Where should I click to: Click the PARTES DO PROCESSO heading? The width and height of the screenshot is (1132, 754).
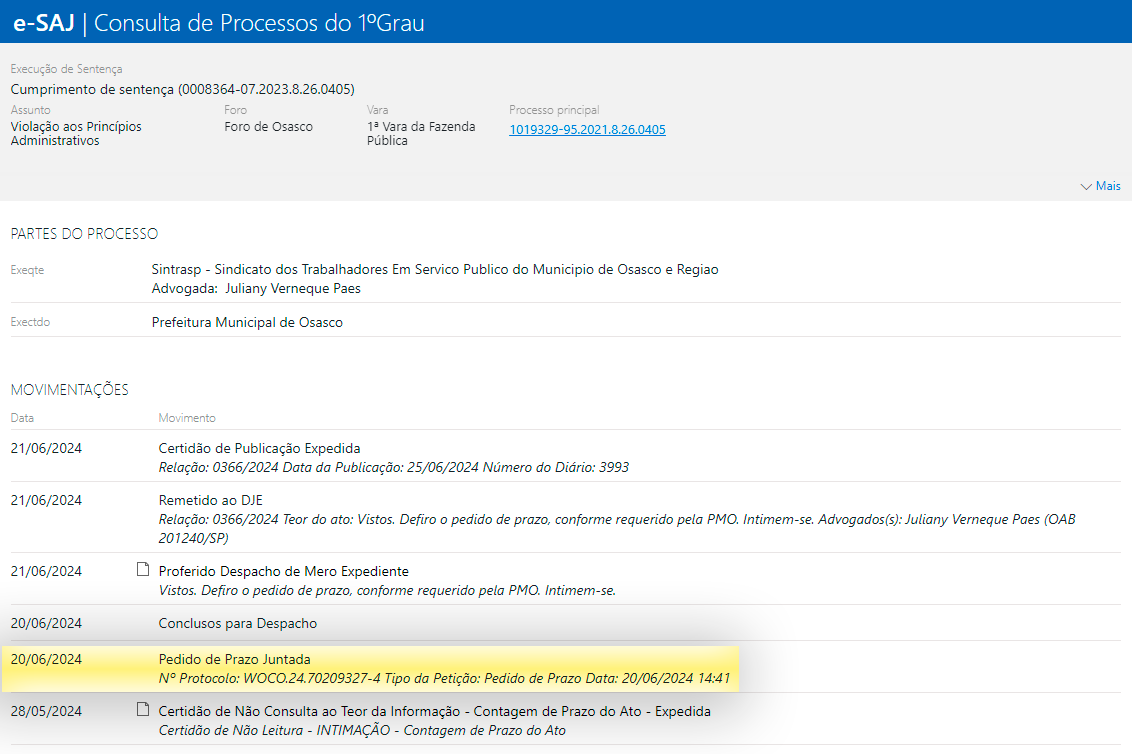84,234
